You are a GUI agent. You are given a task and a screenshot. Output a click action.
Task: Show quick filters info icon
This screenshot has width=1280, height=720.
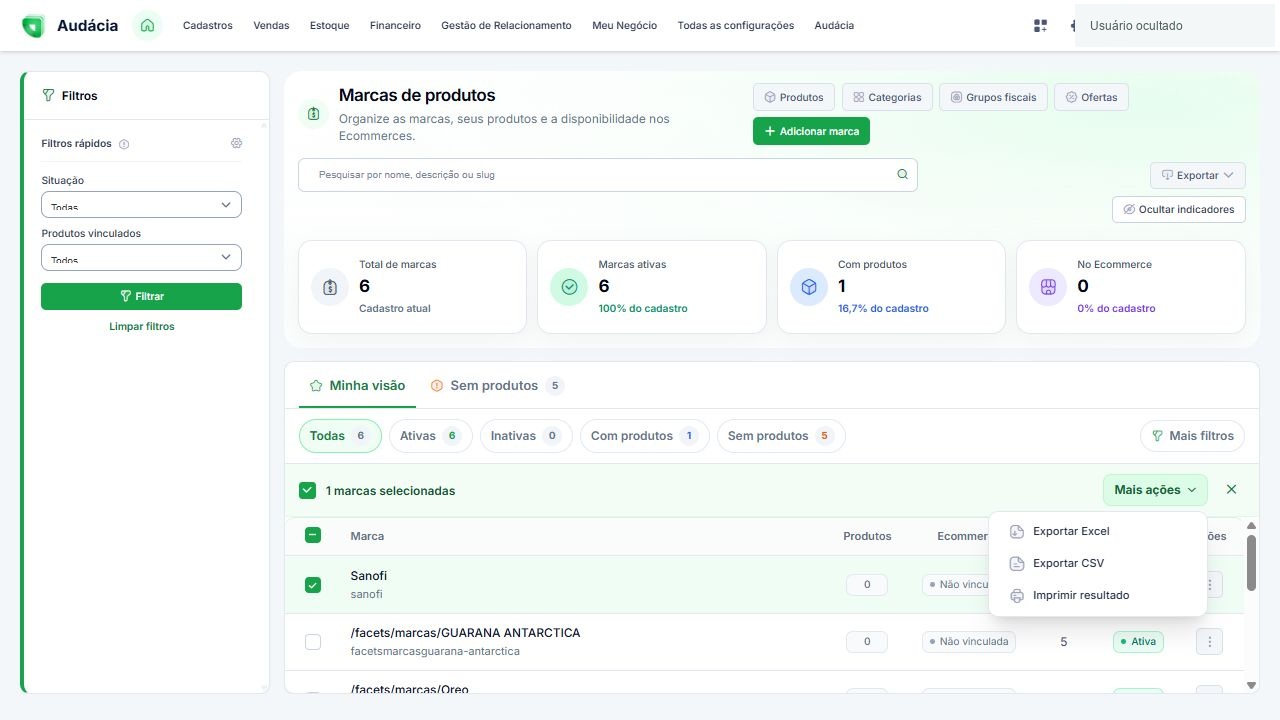click(x=124, y=144)
